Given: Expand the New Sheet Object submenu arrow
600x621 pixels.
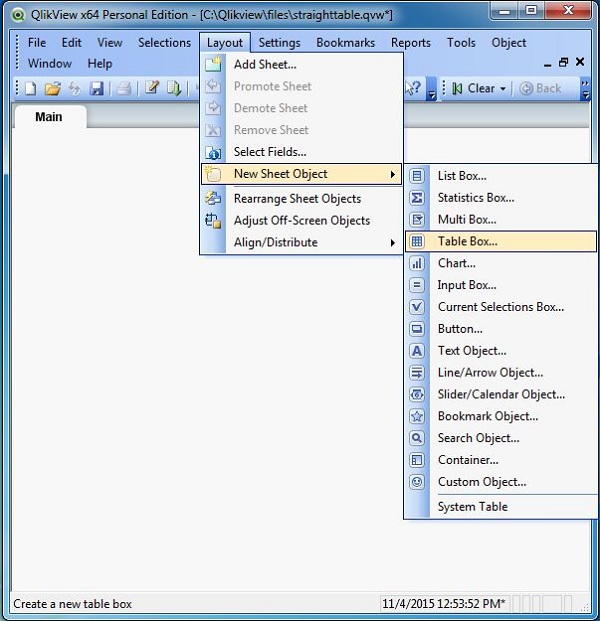Looking at the screenshot, I should pos(392,174).
